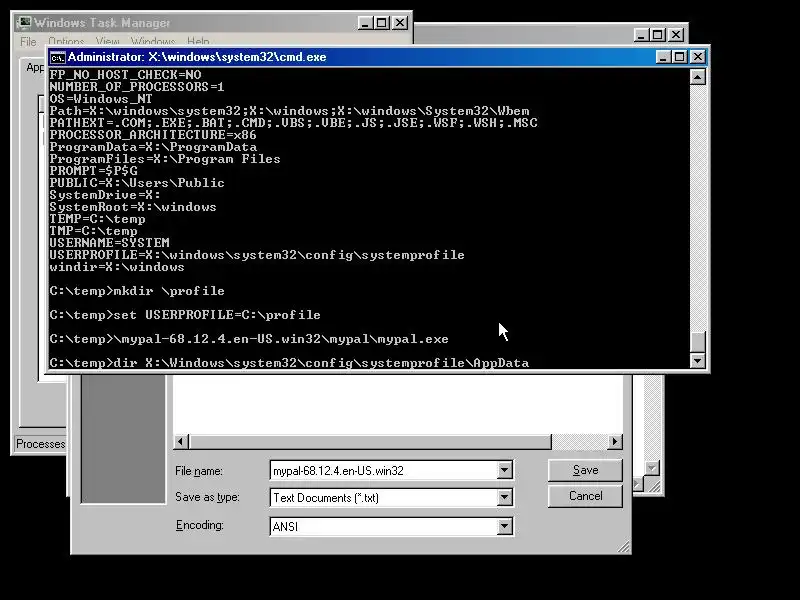
Task: Click left arrow of Save dialog horizontal scrollbar
Action: 181,441
